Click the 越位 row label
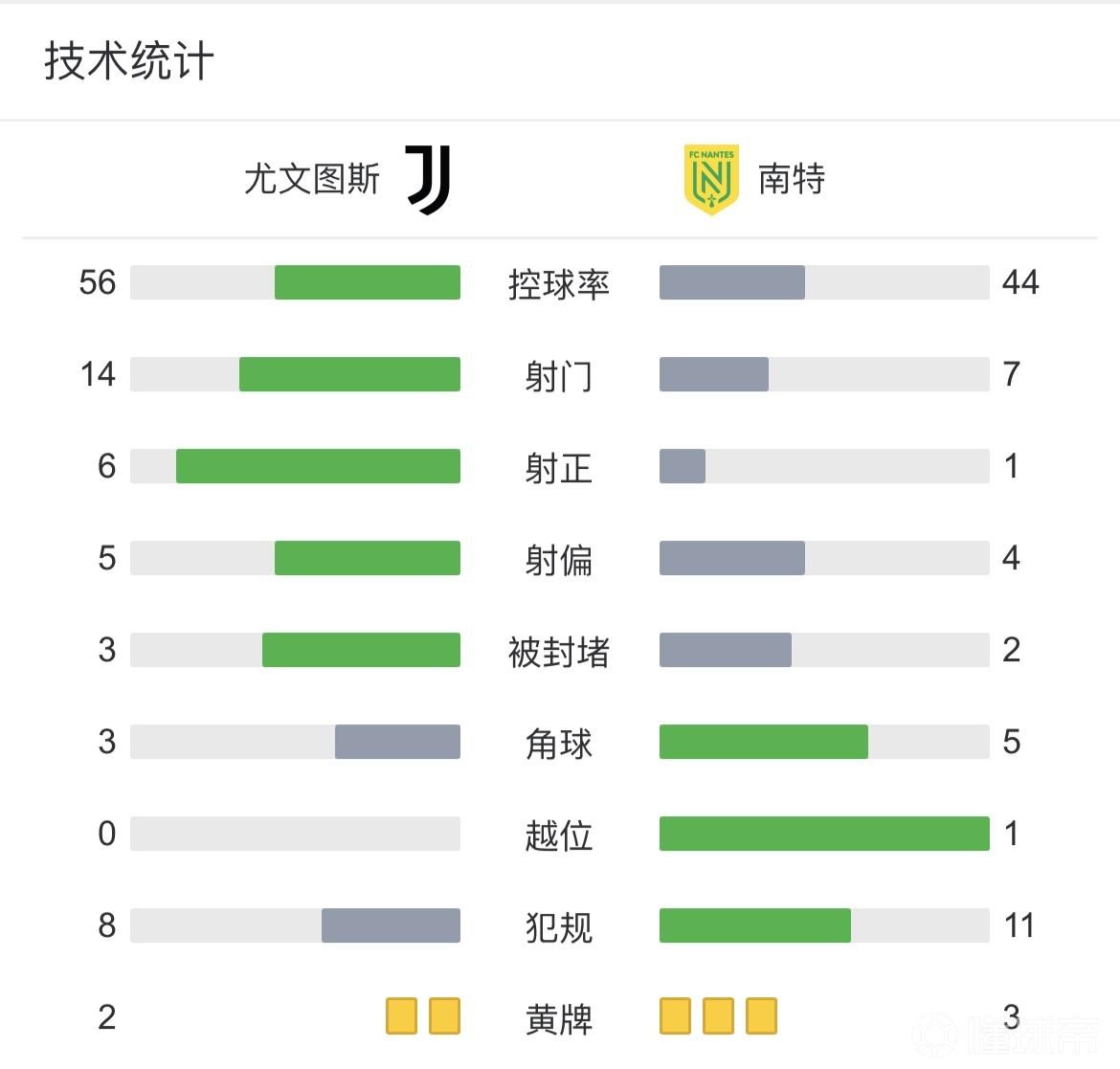 (559, 835)
